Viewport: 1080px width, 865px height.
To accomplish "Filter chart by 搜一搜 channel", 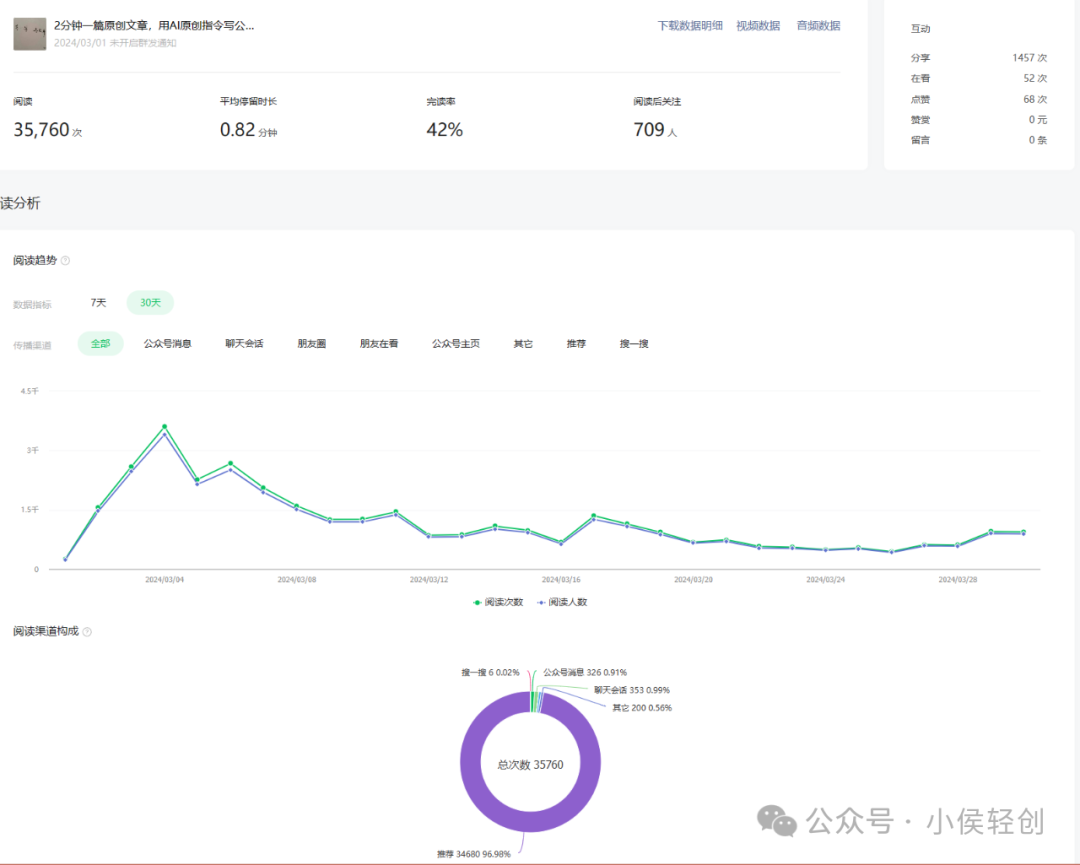I will (633, 343).
